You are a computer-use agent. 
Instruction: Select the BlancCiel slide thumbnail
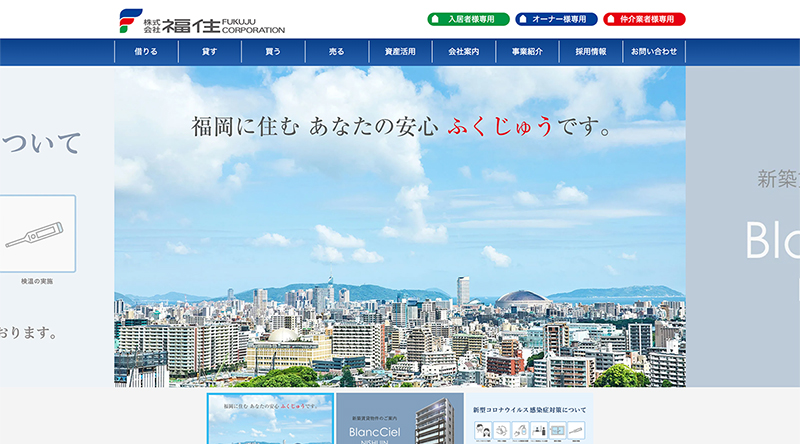pyautogui.click(x=400, y=418)
